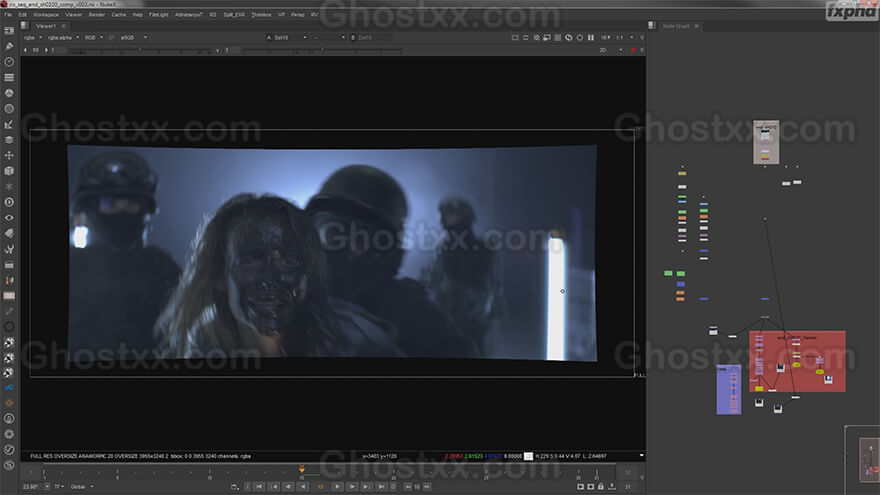Viewport: 880px width, 495px height.
Task: Open the sRGB viewer LUT dropdown
Action: [133, 38]
